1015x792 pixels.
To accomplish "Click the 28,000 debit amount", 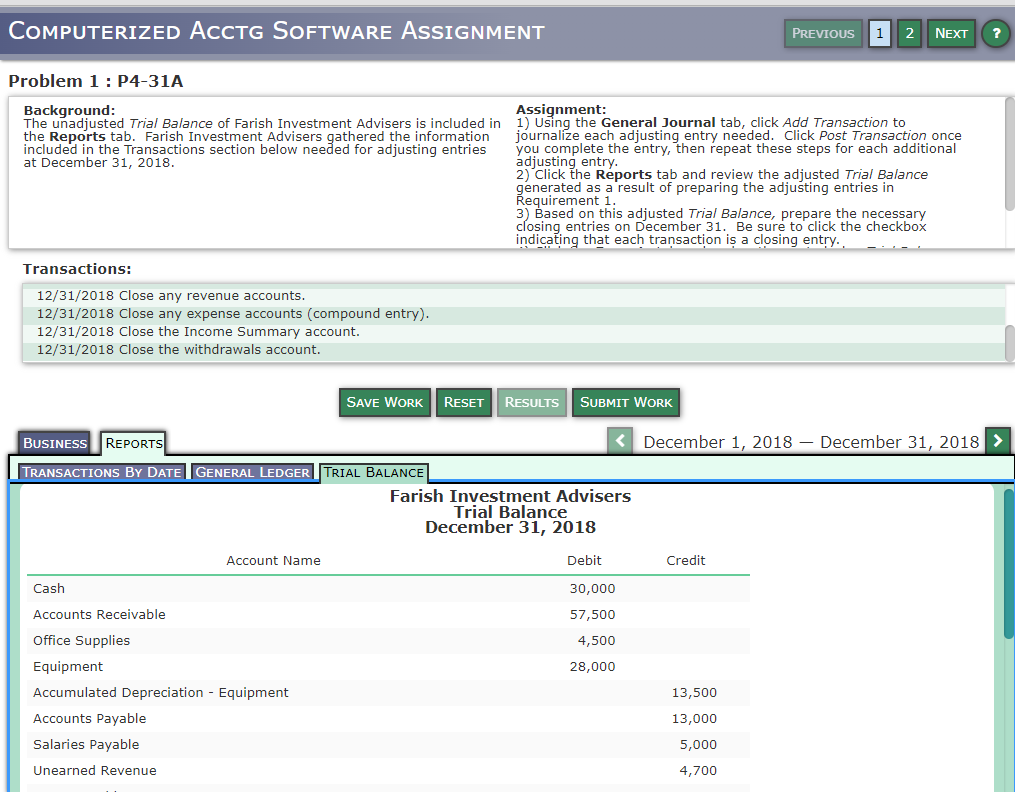I will pos(592,666).
